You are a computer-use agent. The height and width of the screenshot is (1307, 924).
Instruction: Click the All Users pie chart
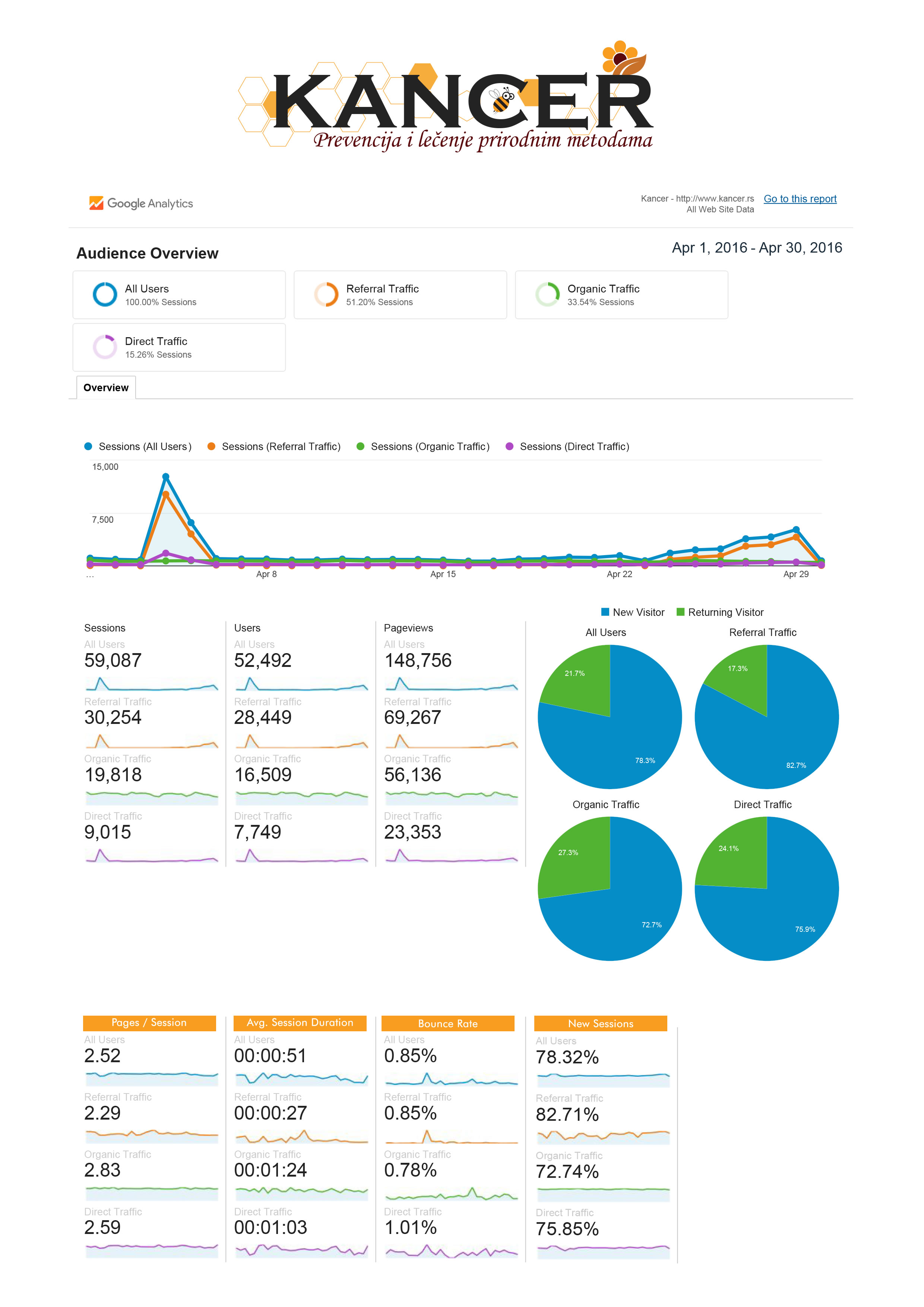point(610,717)
